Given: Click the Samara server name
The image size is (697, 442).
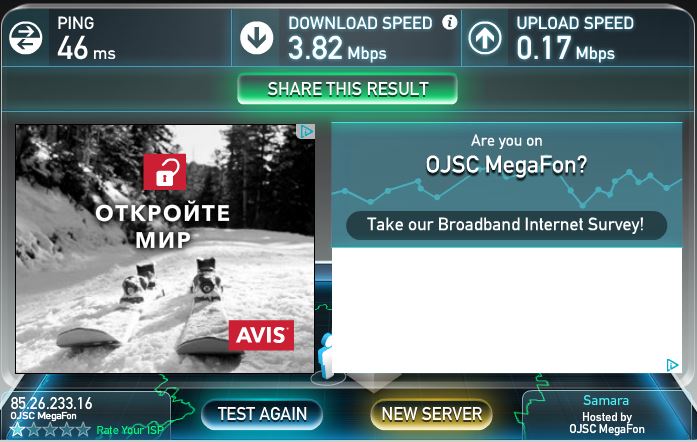Looking at the screenshot, I should [606, 401].
